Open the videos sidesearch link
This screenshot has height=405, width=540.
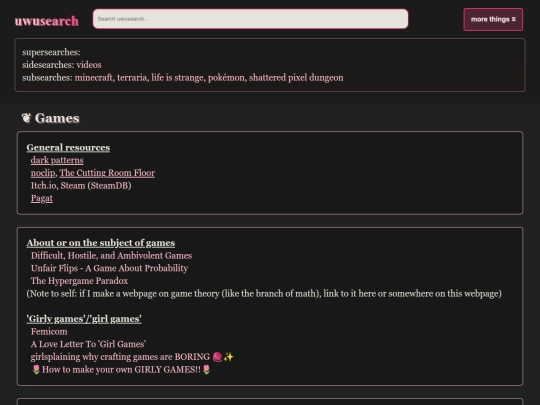(89, 65)
